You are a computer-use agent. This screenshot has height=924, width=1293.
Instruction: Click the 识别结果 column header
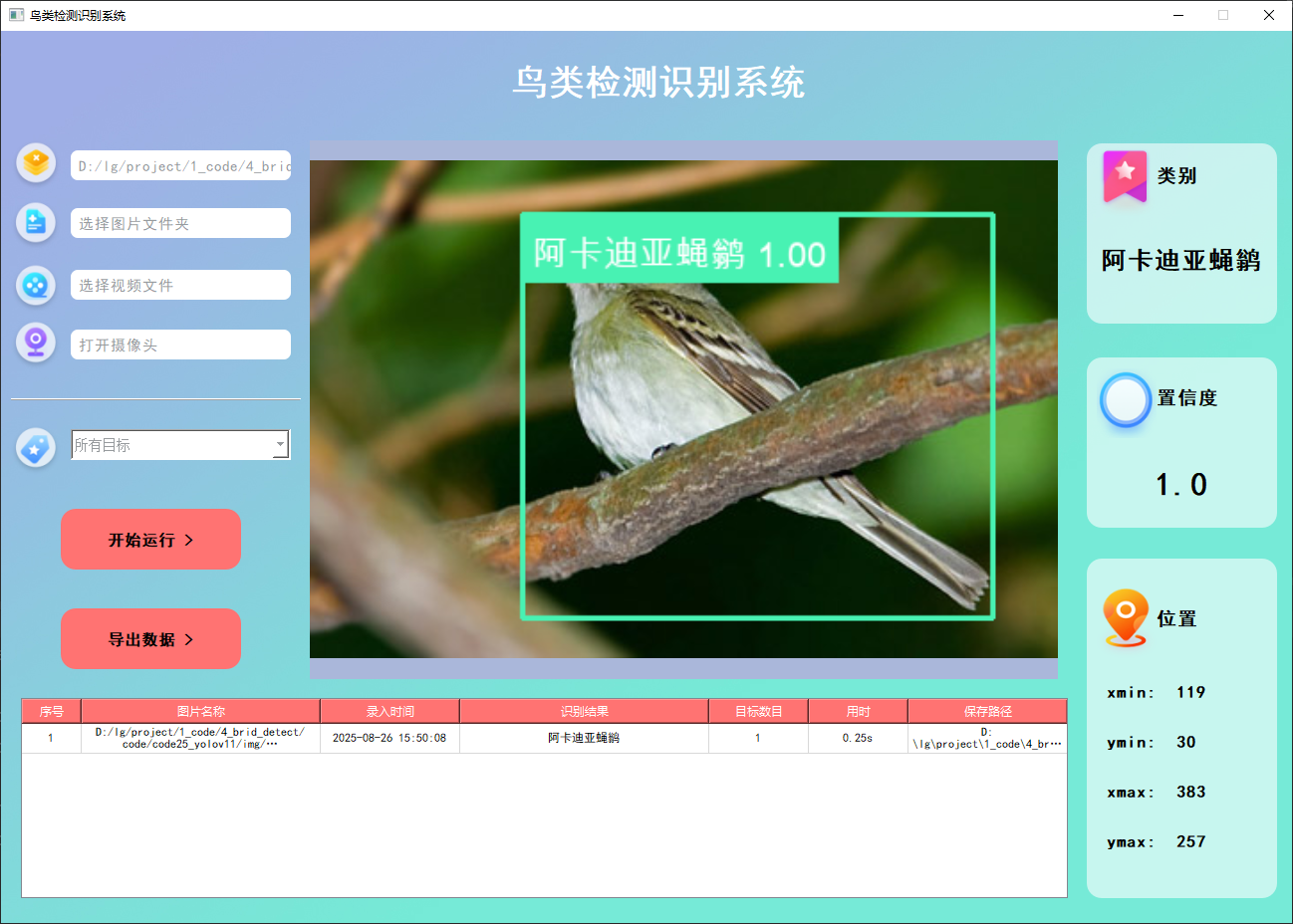(583, 710)
